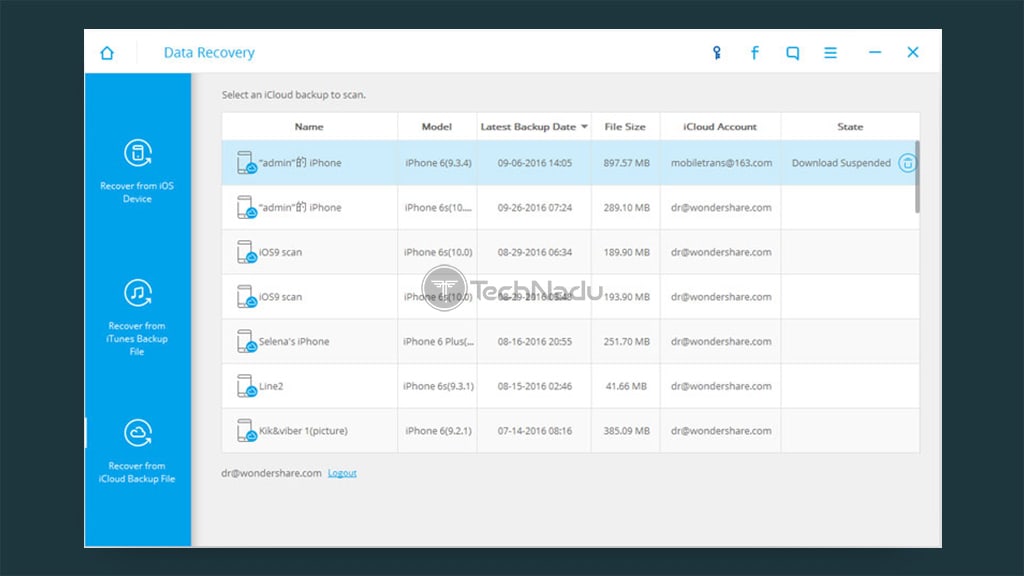The height and width of the screenshot is (576, 1024).
Task: Click the "193.90 MB" file size cell
Action: tap(626, 296)
